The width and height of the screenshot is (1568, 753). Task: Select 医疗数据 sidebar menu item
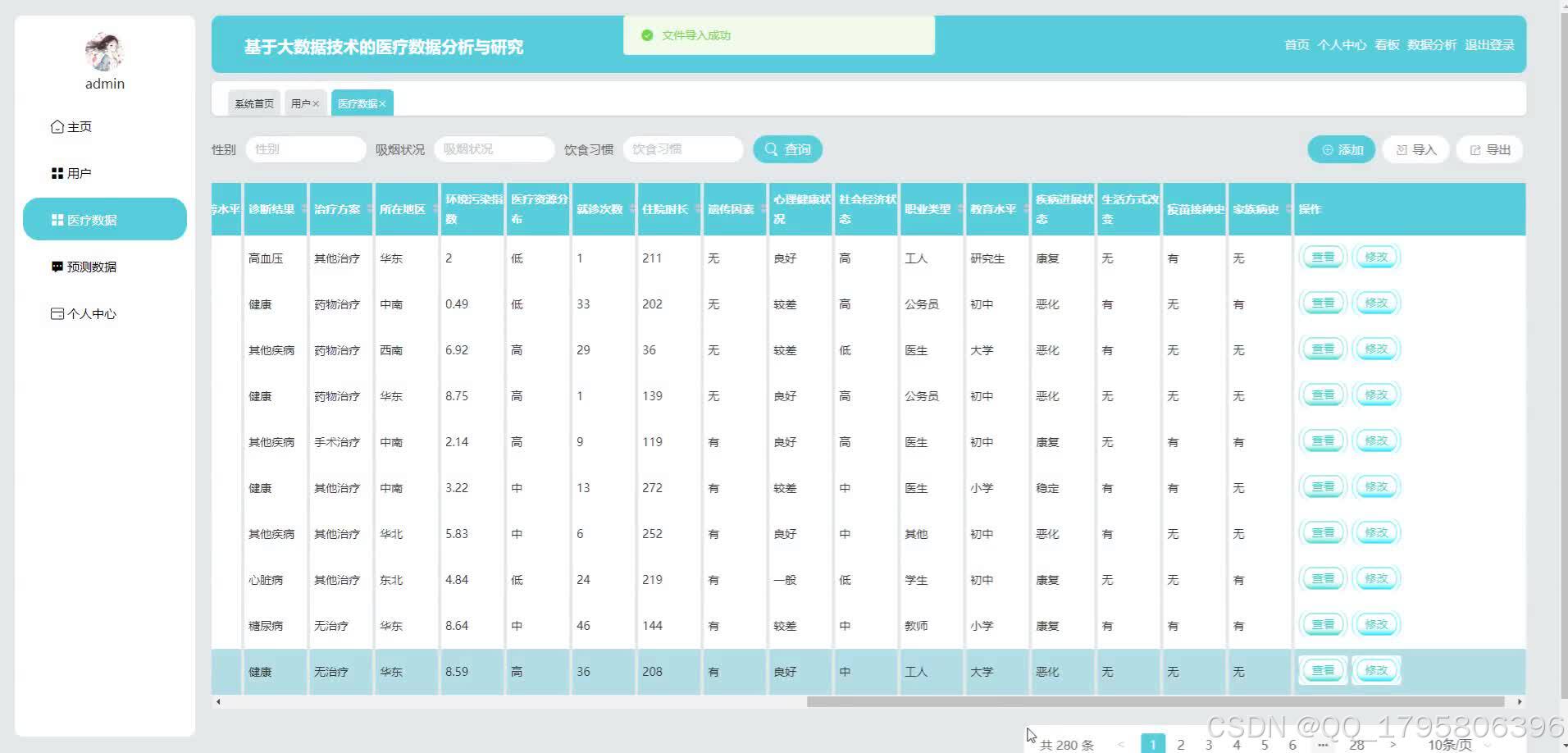pyautogui.click(x=105, y=219)
